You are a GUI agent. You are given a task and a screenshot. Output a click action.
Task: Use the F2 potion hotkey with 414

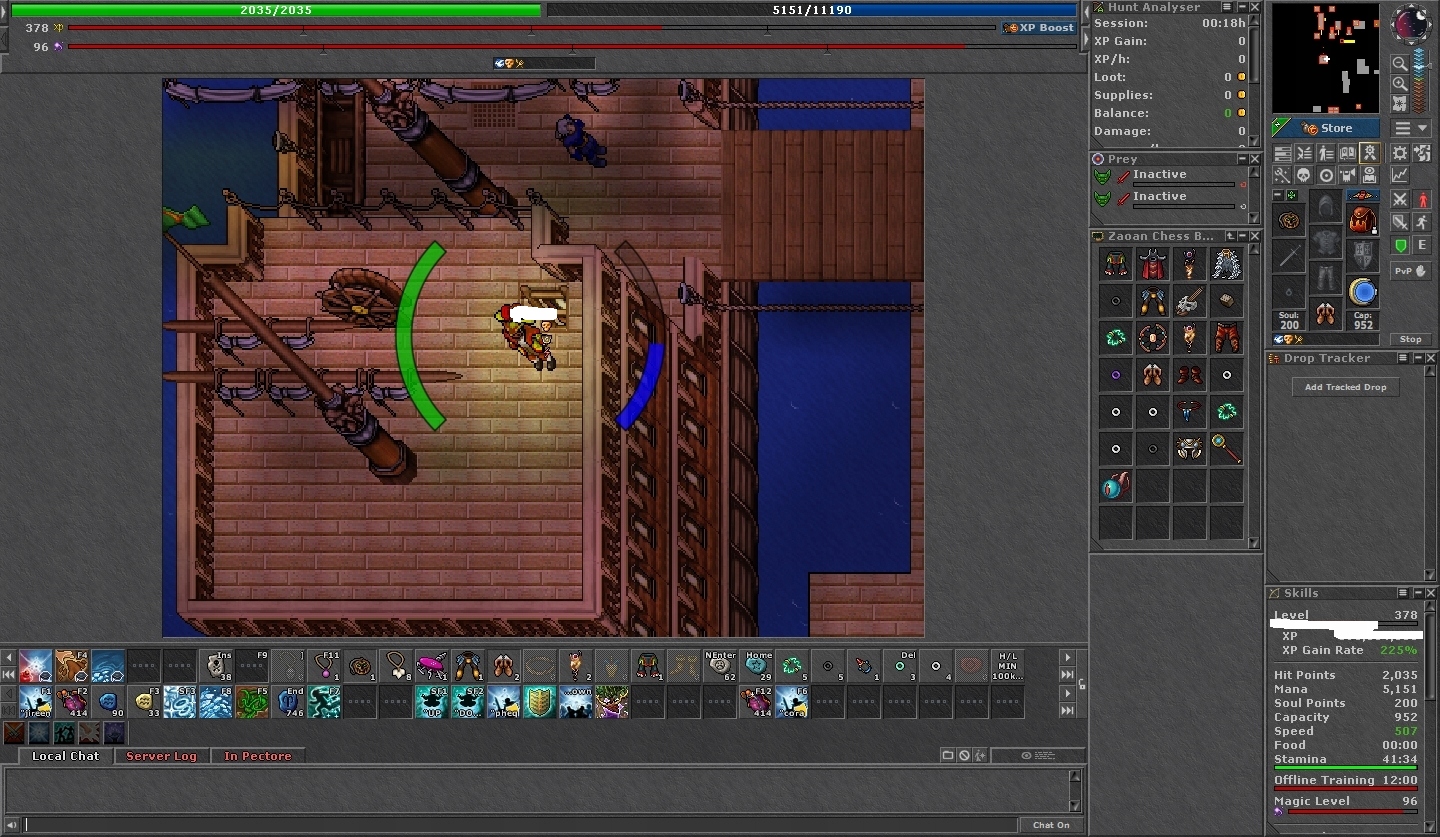[x=74, y=700]
